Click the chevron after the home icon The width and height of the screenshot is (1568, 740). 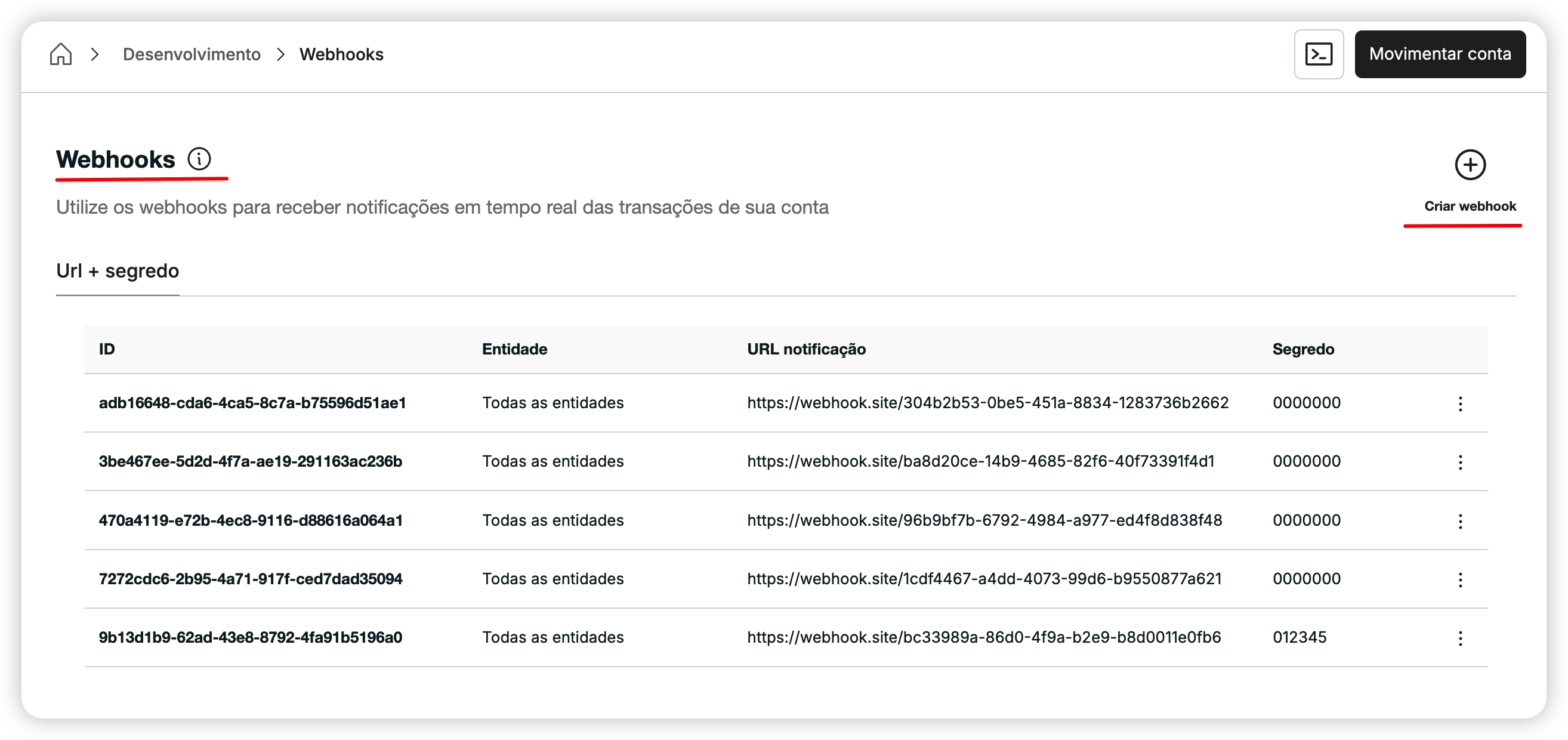pyautogui.click(x=95, y=54)
